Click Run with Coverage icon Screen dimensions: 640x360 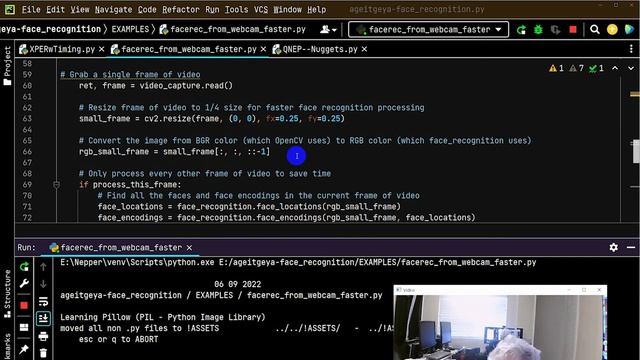(556, 30)
